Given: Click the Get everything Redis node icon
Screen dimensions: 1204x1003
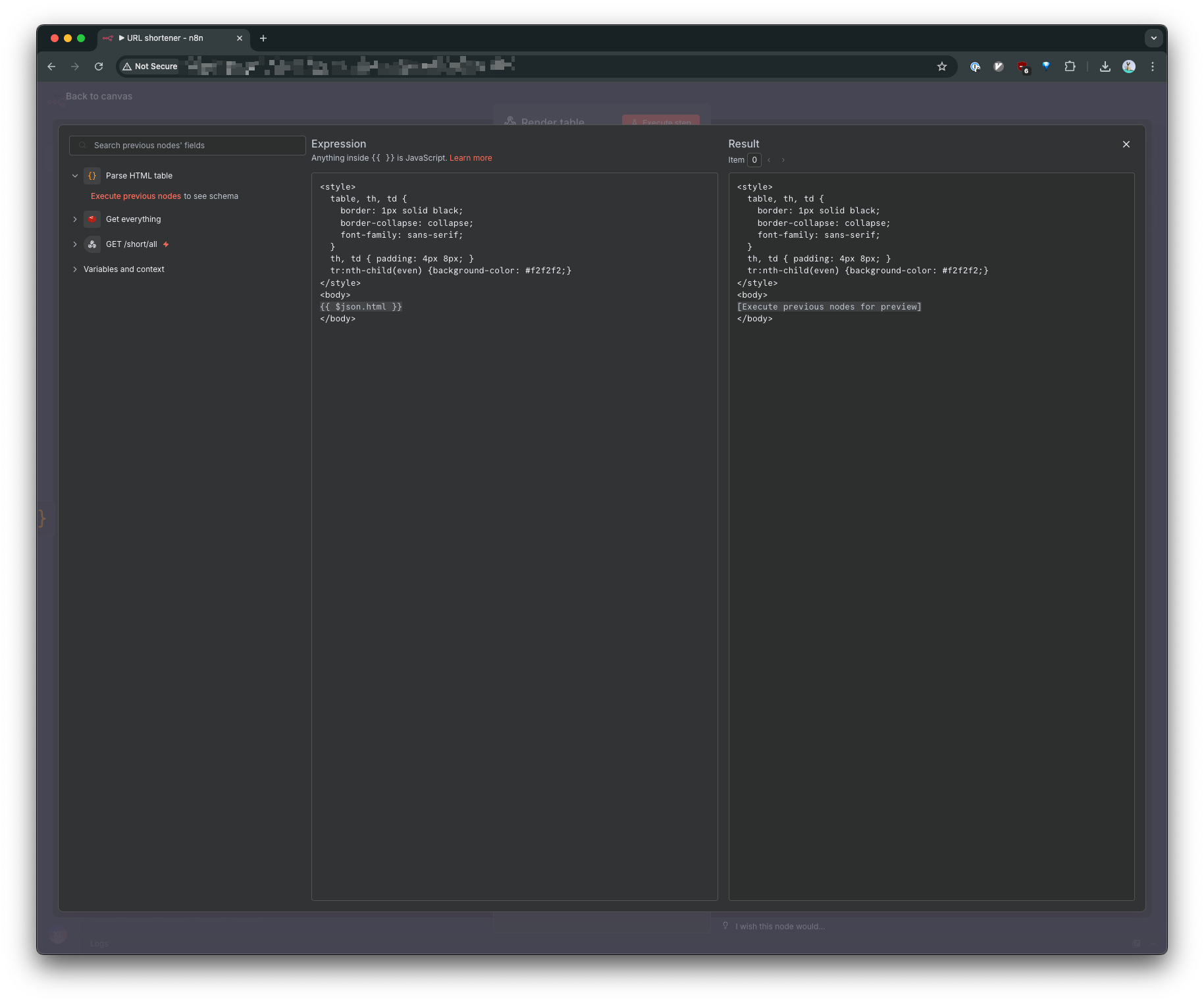Looking at the screenshot, I should 92,219.
